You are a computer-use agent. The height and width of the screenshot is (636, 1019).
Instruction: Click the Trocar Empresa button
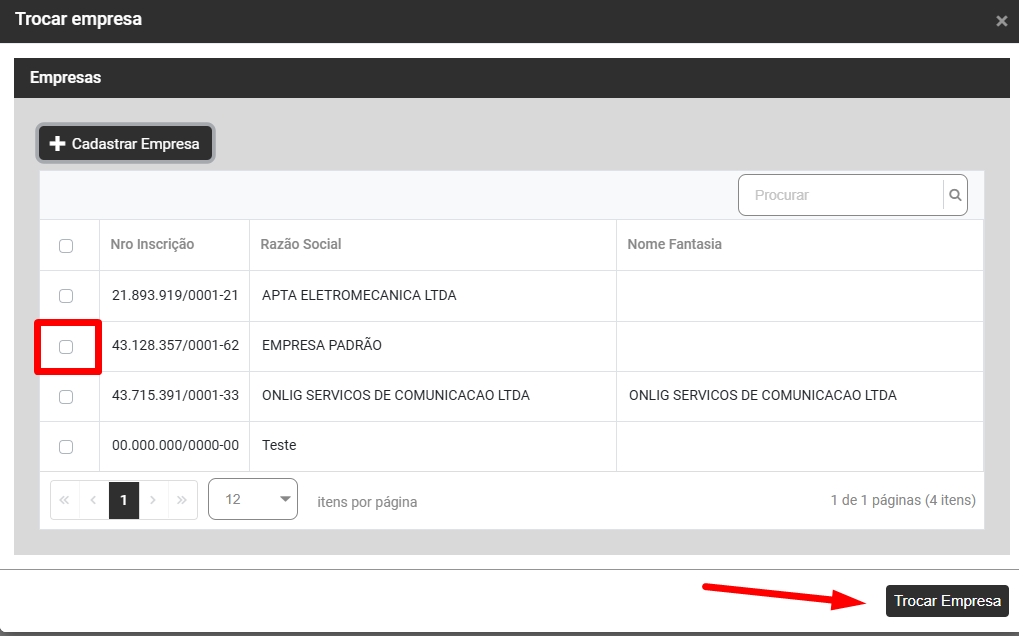coord(947,601)
